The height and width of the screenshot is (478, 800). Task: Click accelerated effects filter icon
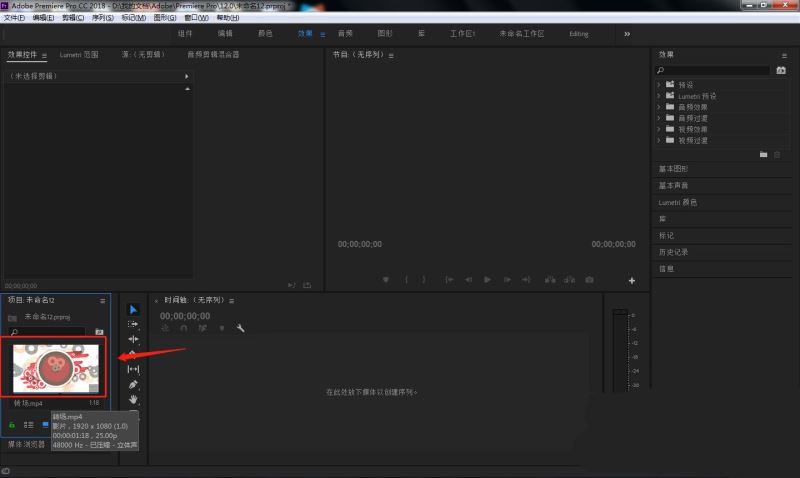point(781,70)
